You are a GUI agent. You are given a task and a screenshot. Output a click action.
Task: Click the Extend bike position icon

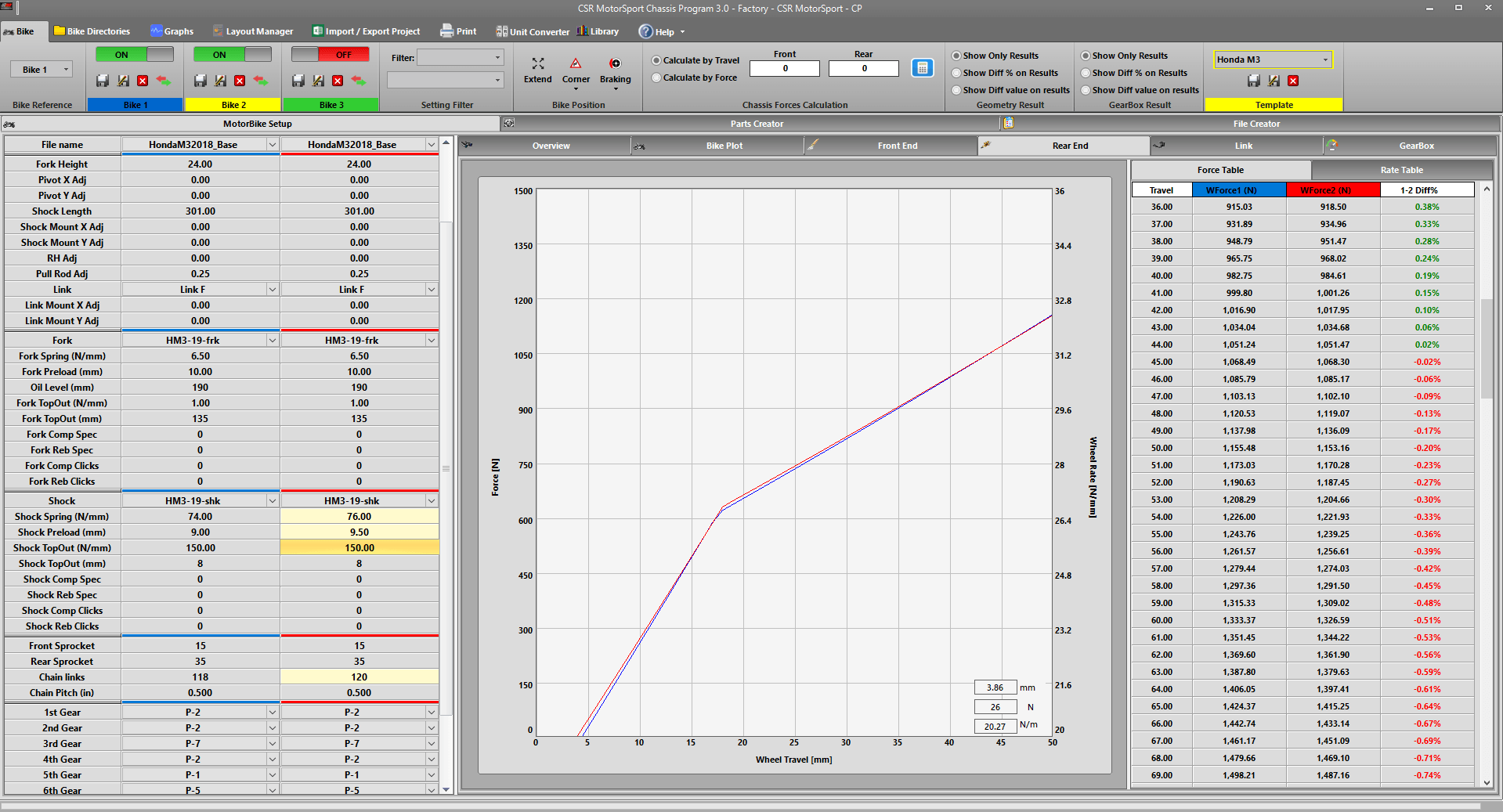537,64
